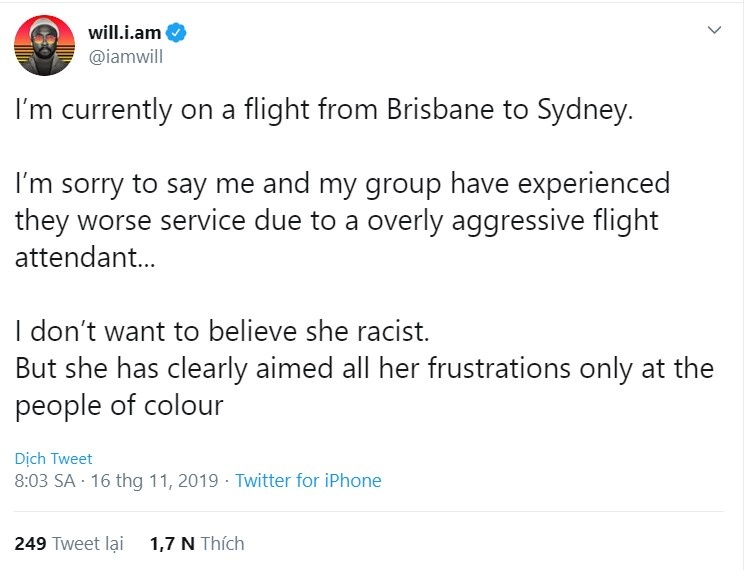746x570 pixels.
Task: Click Dịch Tweet to translate the tweet
Action: pyautogui.click(x=53, y=459)
